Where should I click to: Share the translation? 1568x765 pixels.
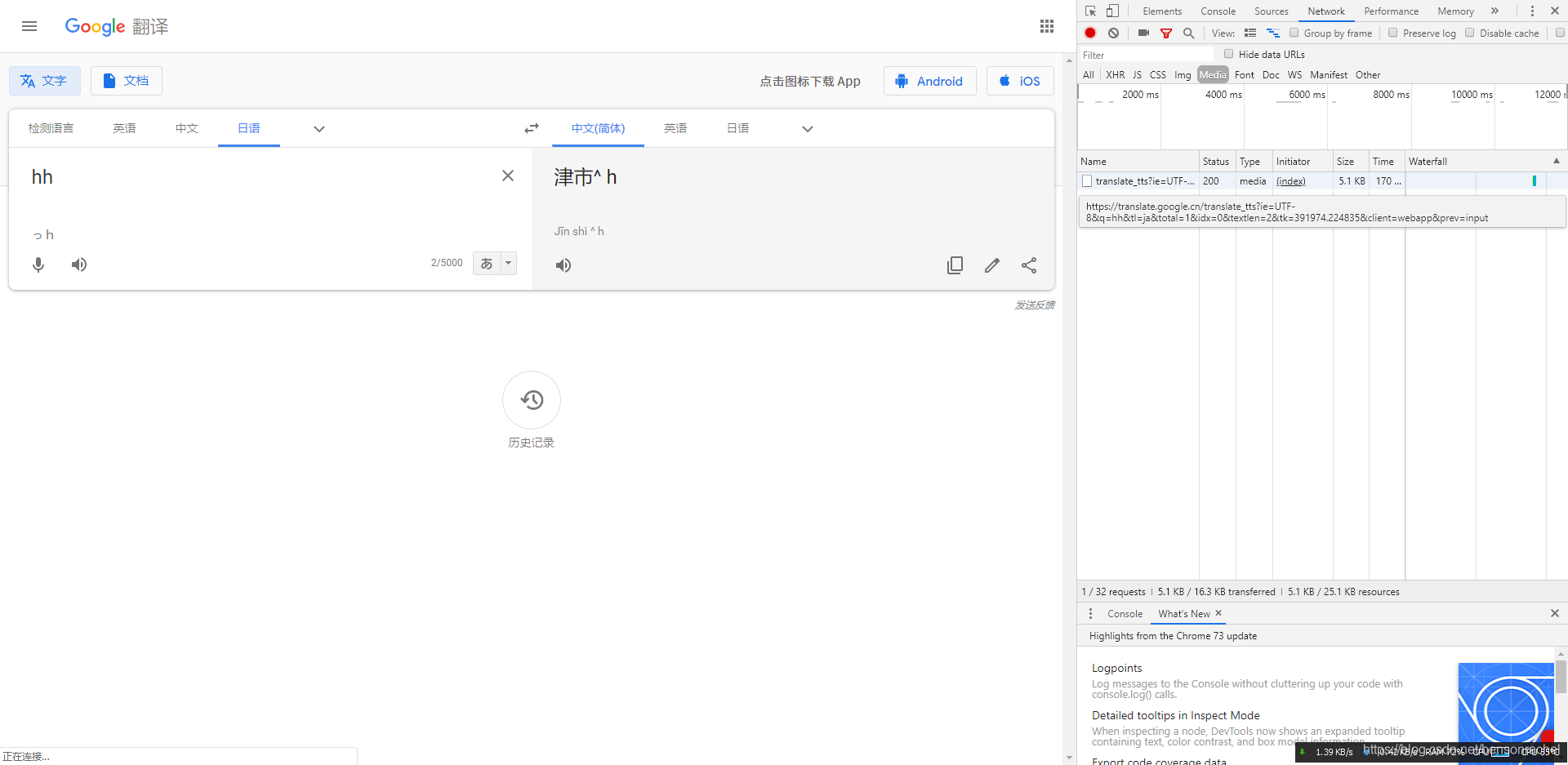tap(1029, 265)
